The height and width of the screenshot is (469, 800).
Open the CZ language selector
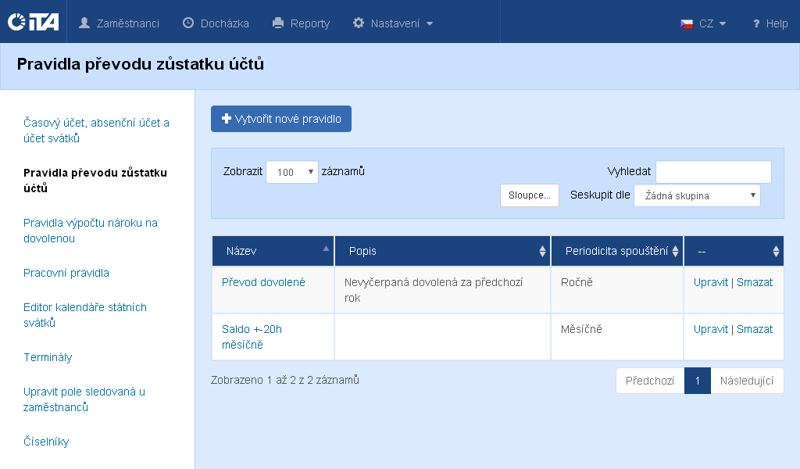pyautogui.click(x=703, y=22)
